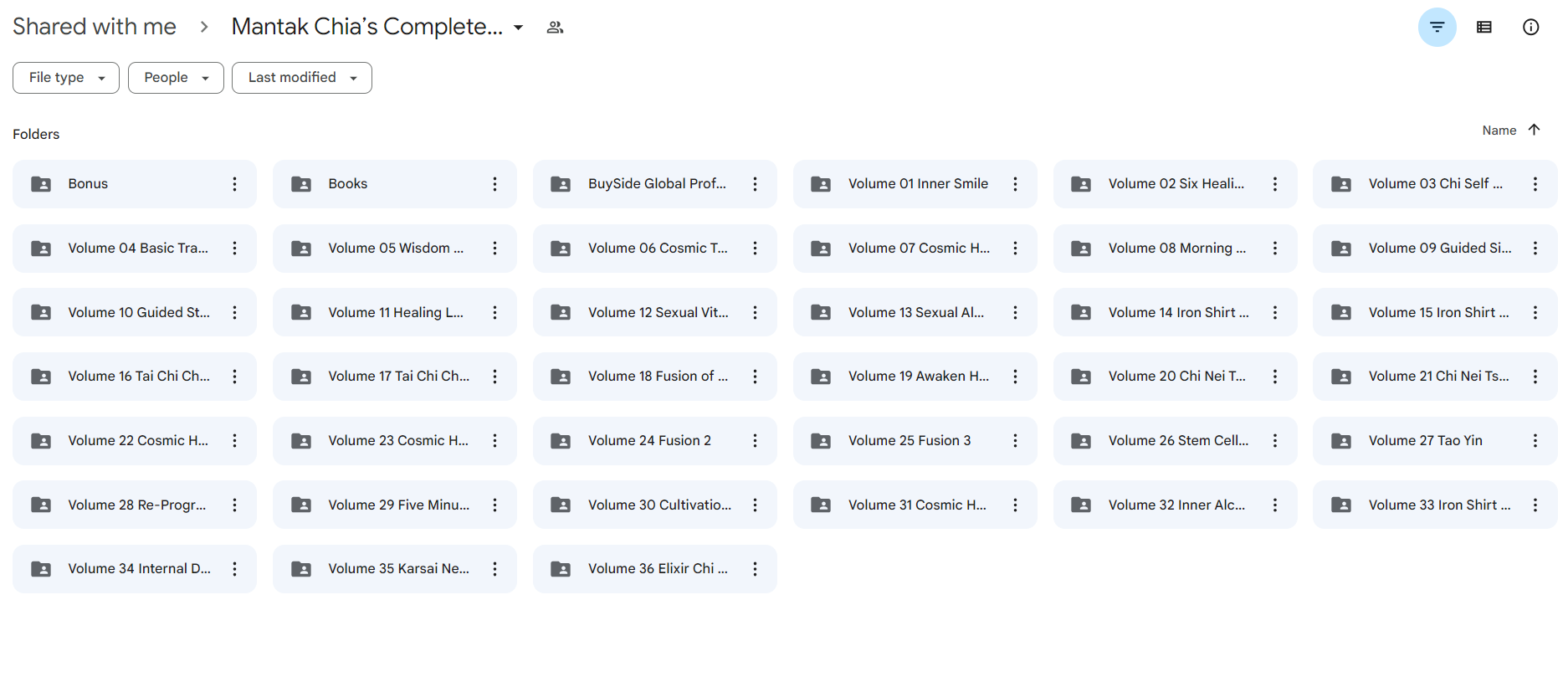Open more actions for Volume 34 Internal D folder
Screen dimensions: 1568x682
[x=235, y=569]
